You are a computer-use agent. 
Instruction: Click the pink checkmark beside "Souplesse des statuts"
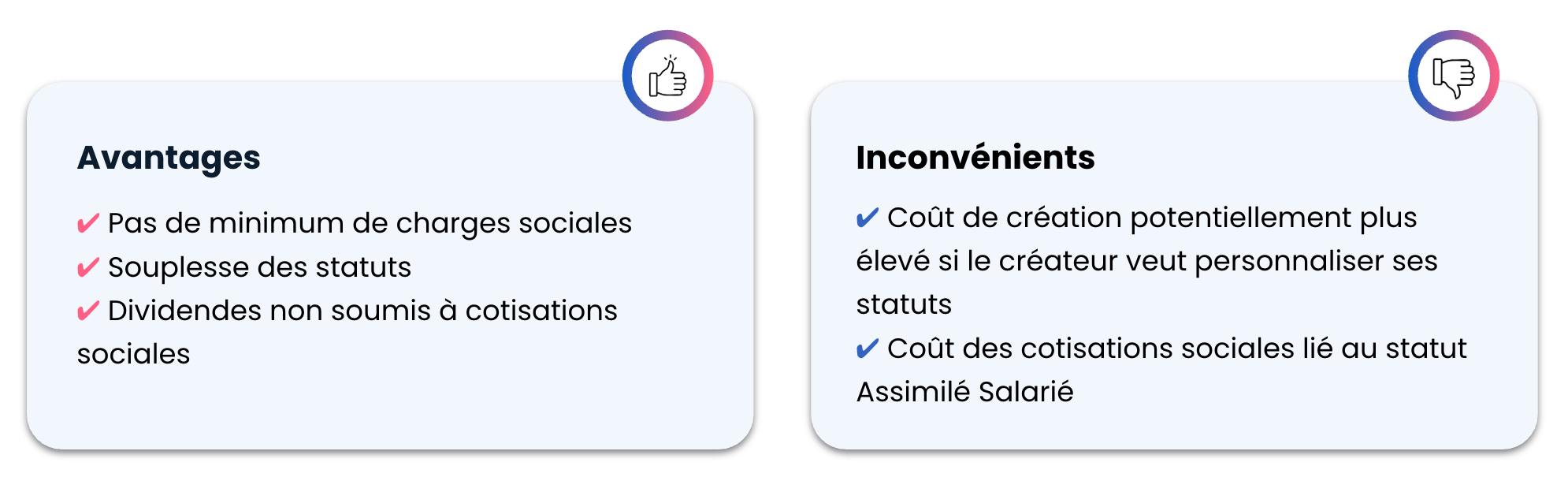(x=87, y=268)
